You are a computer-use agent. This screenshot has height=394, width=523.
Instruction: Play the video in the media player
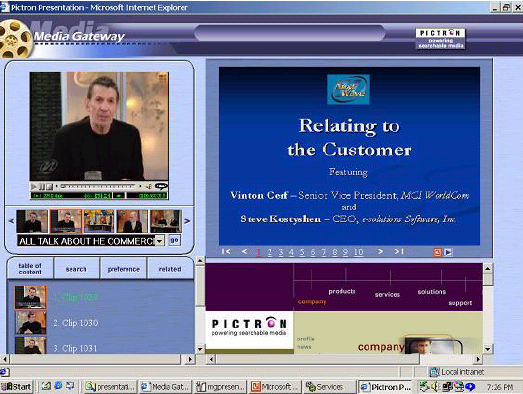(34, 186)
